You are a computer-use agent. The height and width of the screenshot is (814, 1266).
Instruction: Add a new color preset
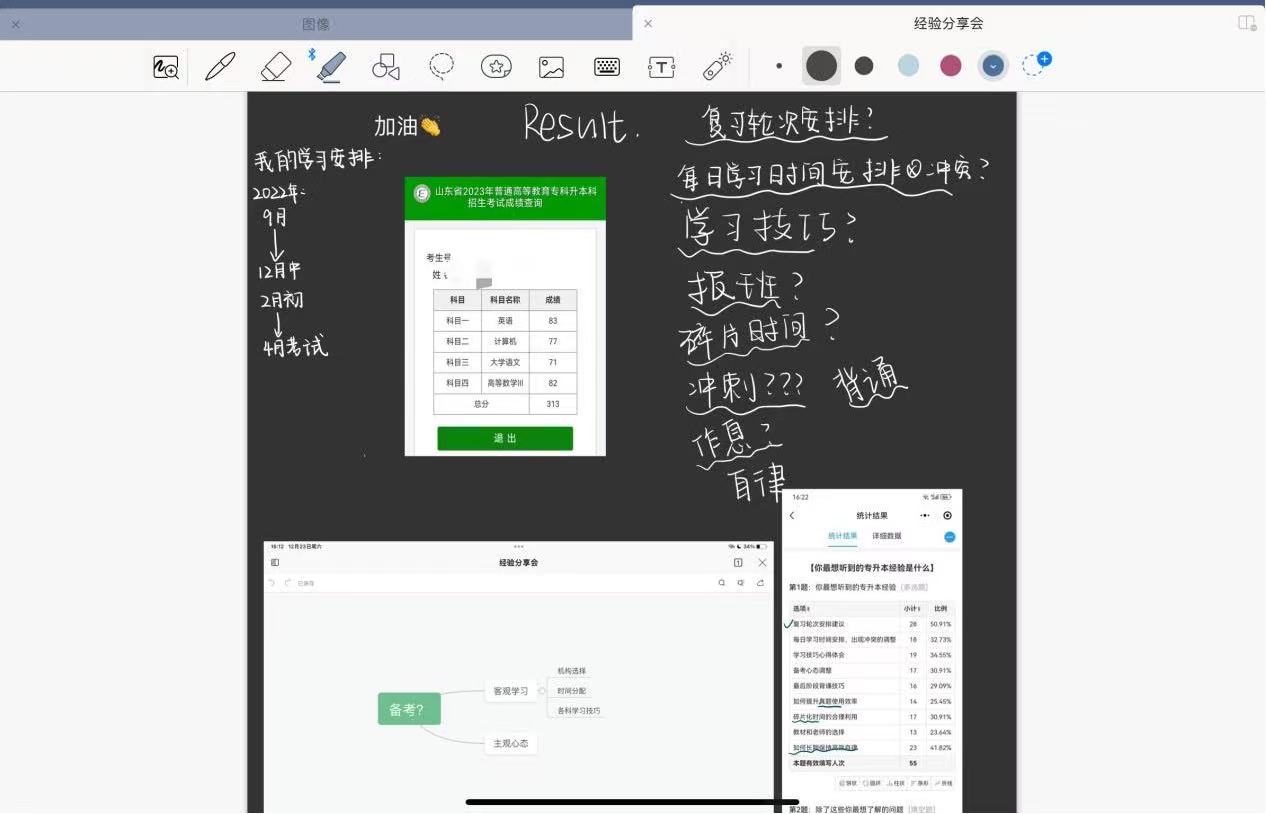[1037, 65]
